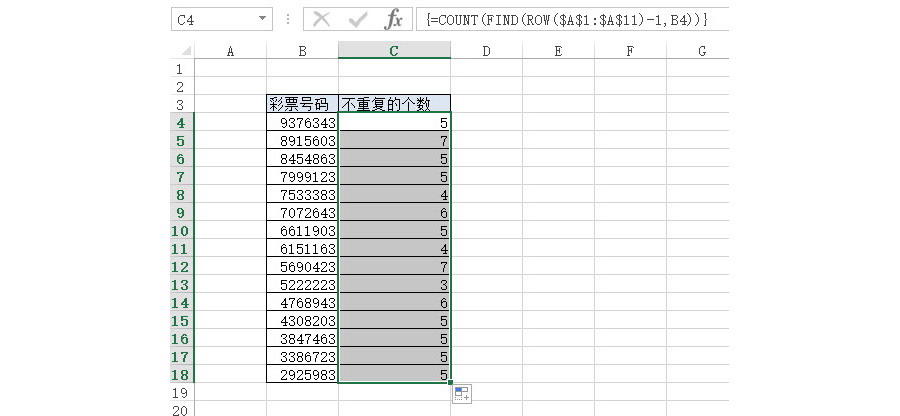Select column D header
This screenshot has width=900, height=416.
point(486,51)
